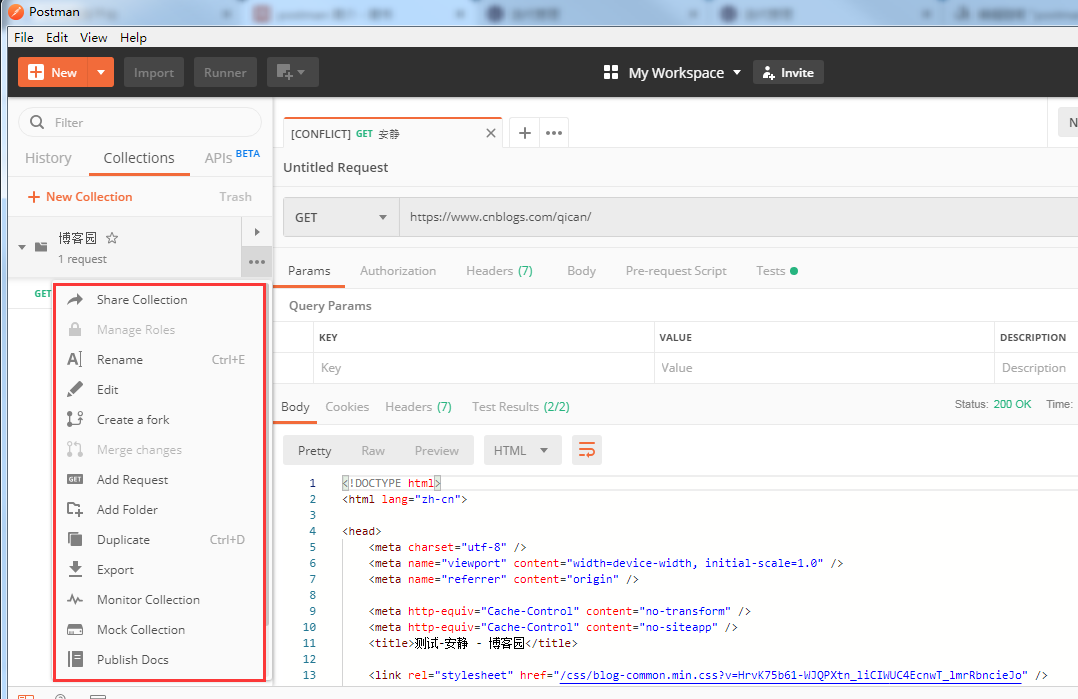Click the Invite button
Image resolution: width=1078 pixels, height=699 pixels.
[789, 72]
